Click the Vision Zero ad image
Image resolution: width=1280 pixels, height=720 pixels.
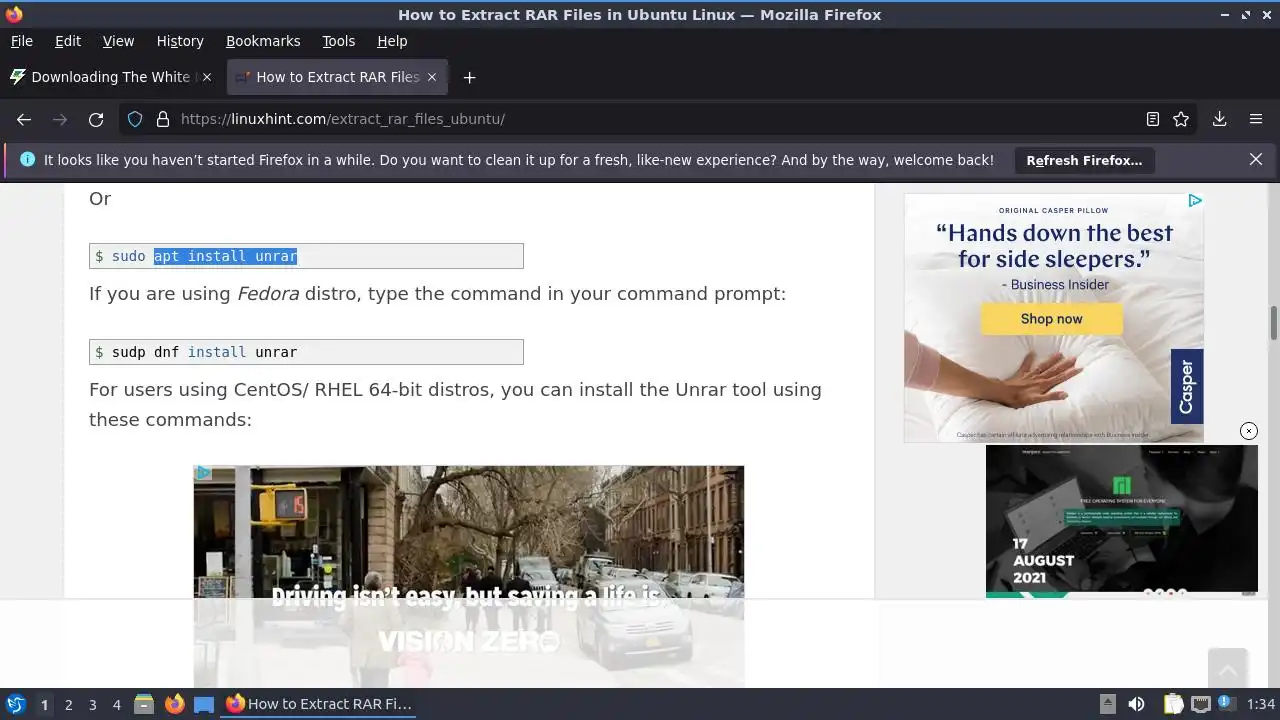468,576
